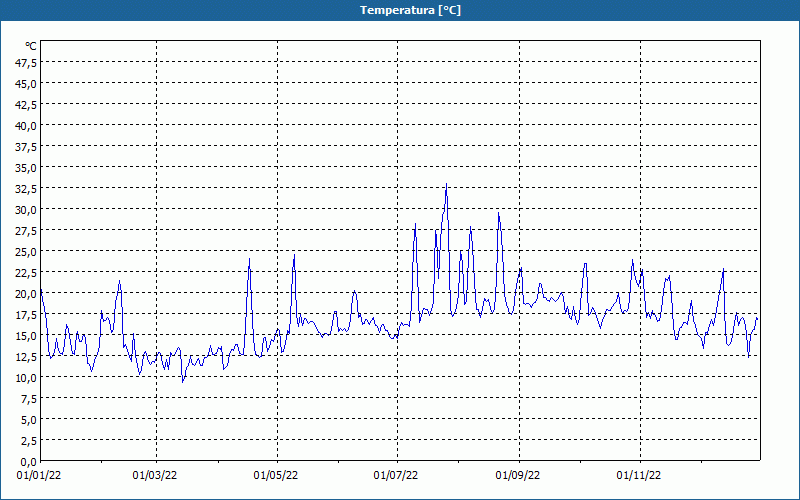Viewport: 800px width, 500px height.
Task: Click the 37,5 y-axis value
Action: (27, 147)
